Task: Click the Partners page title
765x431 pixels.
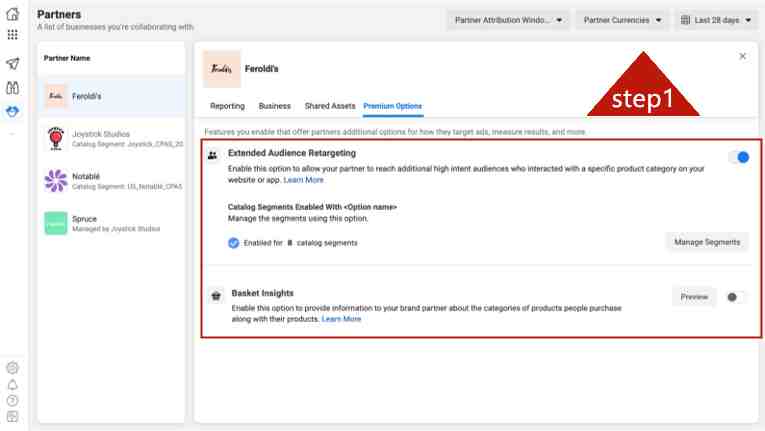Action: pyautogui.click(x=59, y=14)
